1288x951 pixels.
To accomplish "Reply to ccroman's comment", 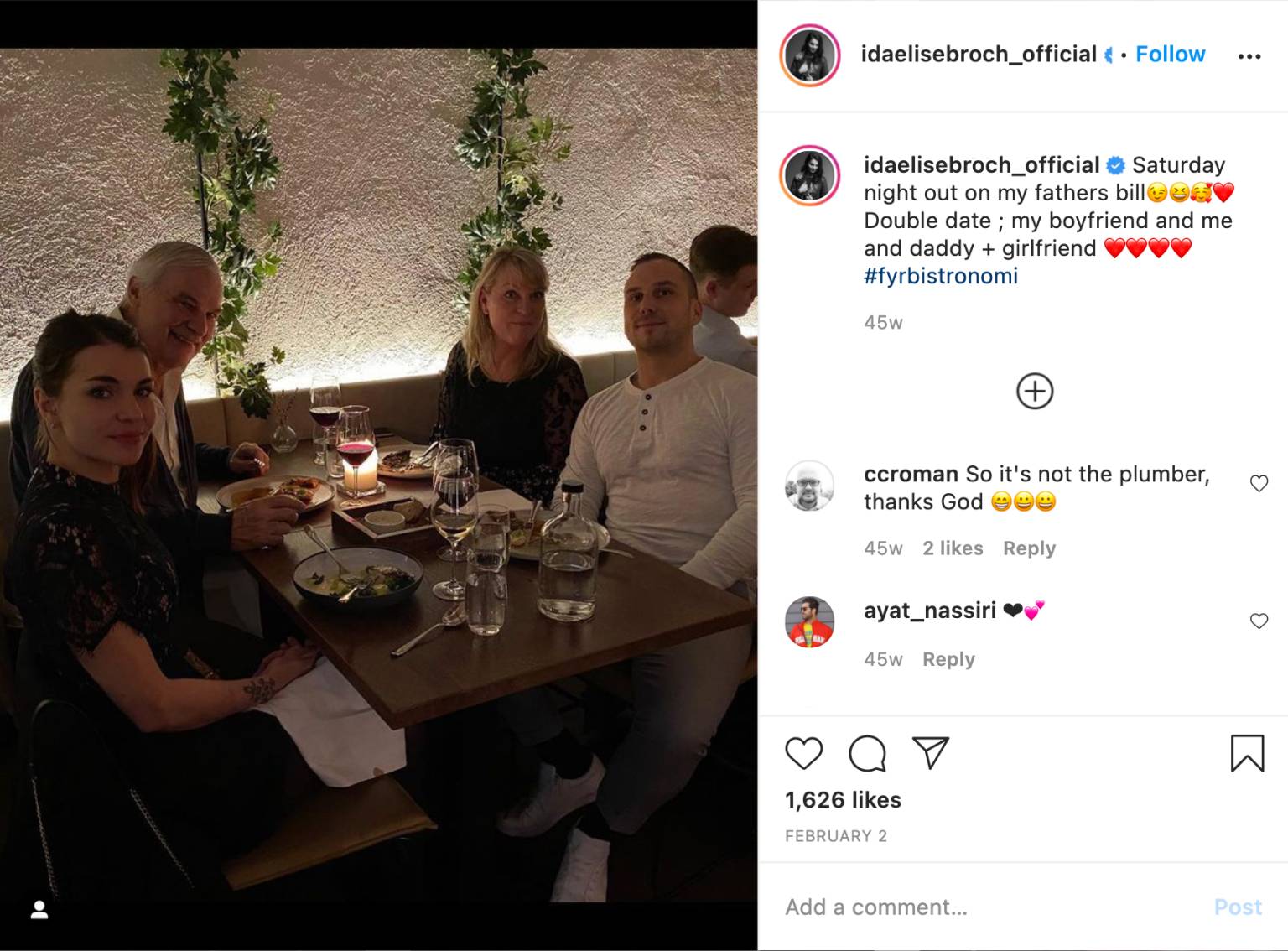I will (x=1029, y=548).
